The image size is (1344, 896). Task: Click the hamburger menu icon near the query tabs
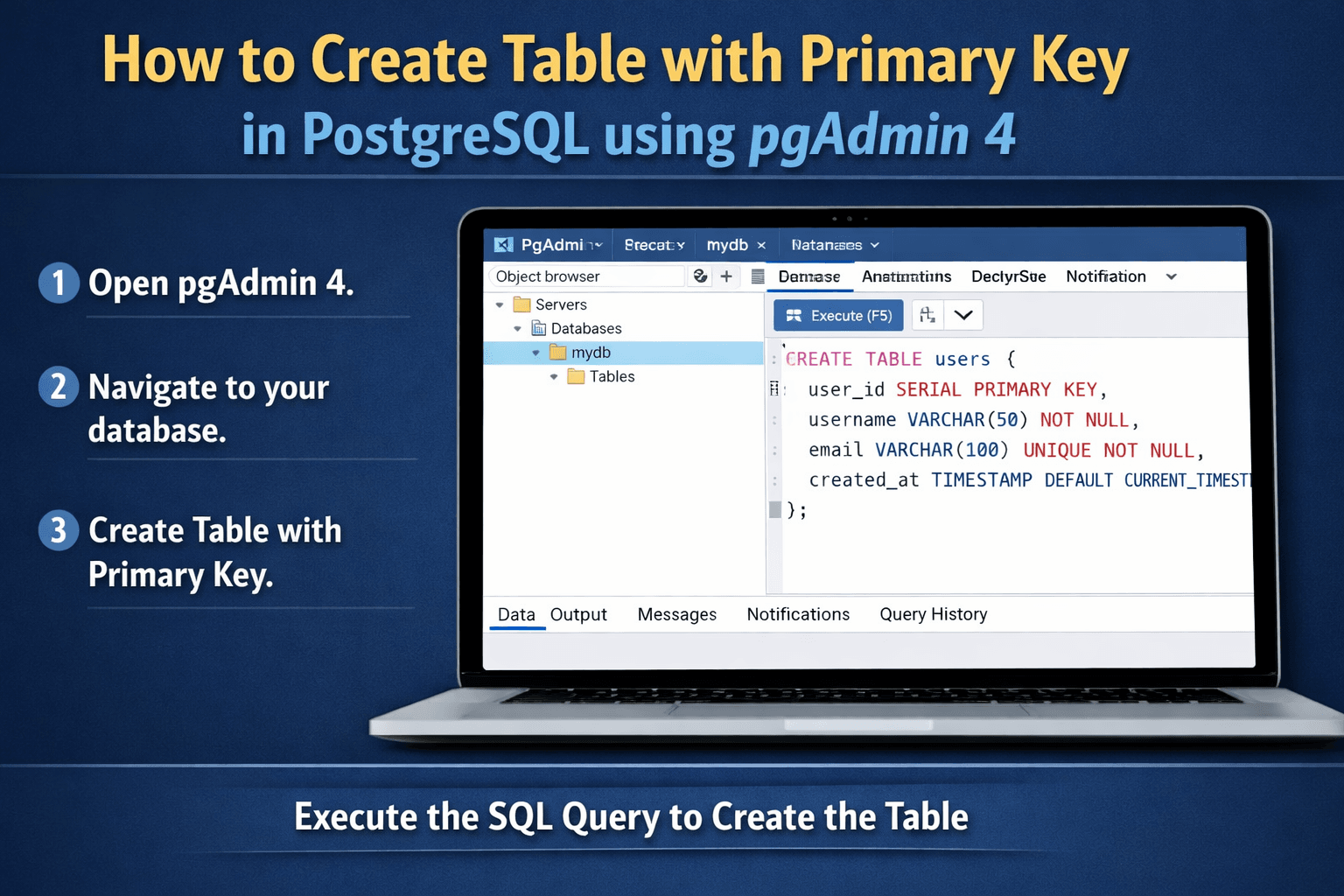[x=756, y=276]
